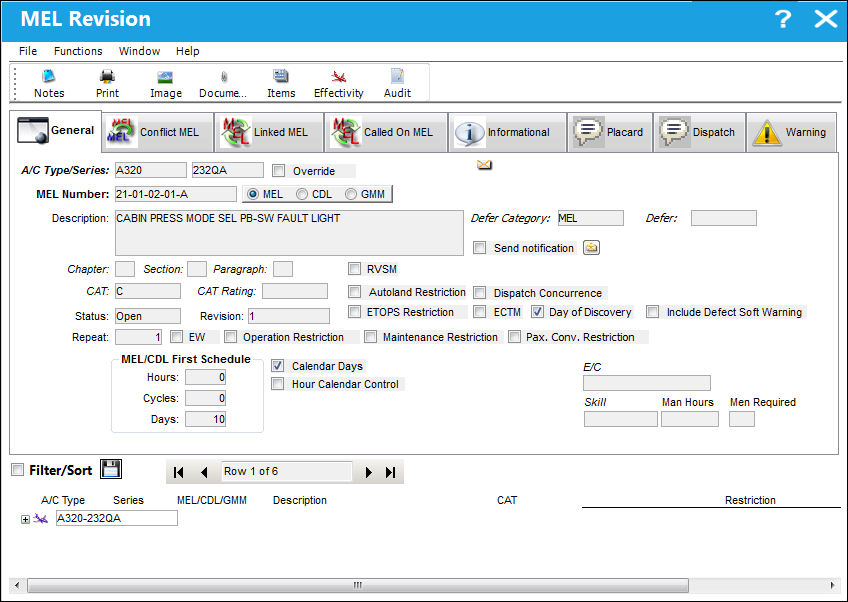Switch to the Dispatch tab

pyautogui.click(x=699, y=132)
